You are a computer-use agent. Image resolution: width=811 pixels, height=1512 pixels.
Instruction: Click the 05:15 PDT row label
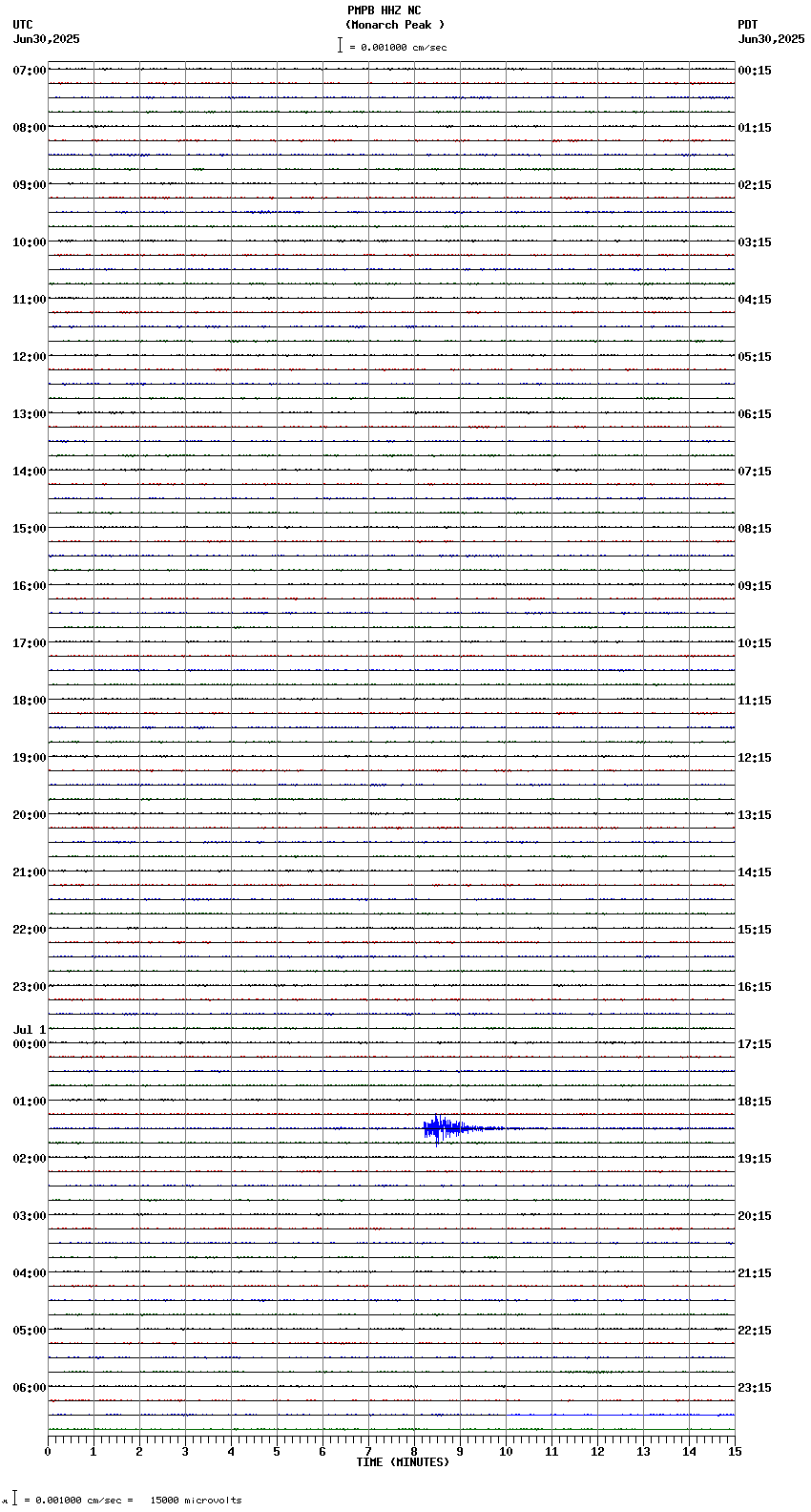click(755, 357)
